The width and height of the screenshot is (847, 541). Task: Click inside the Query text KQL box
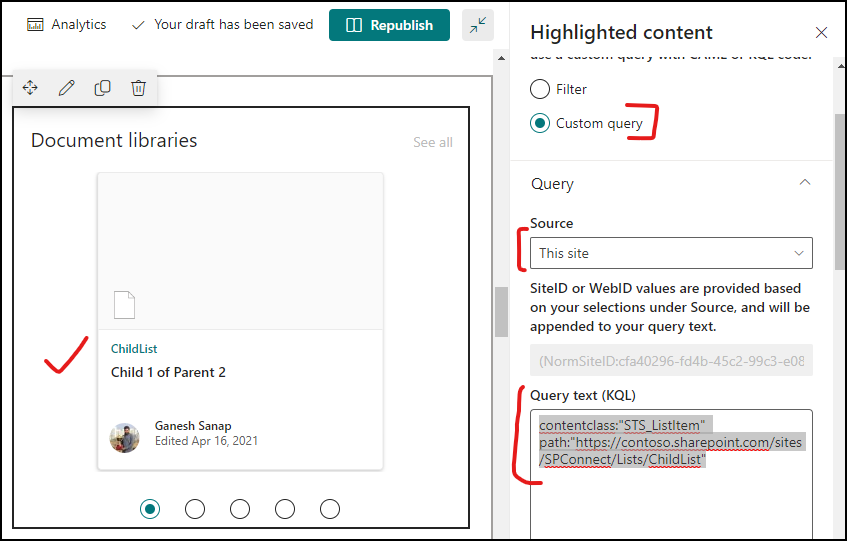coord(671,474)
